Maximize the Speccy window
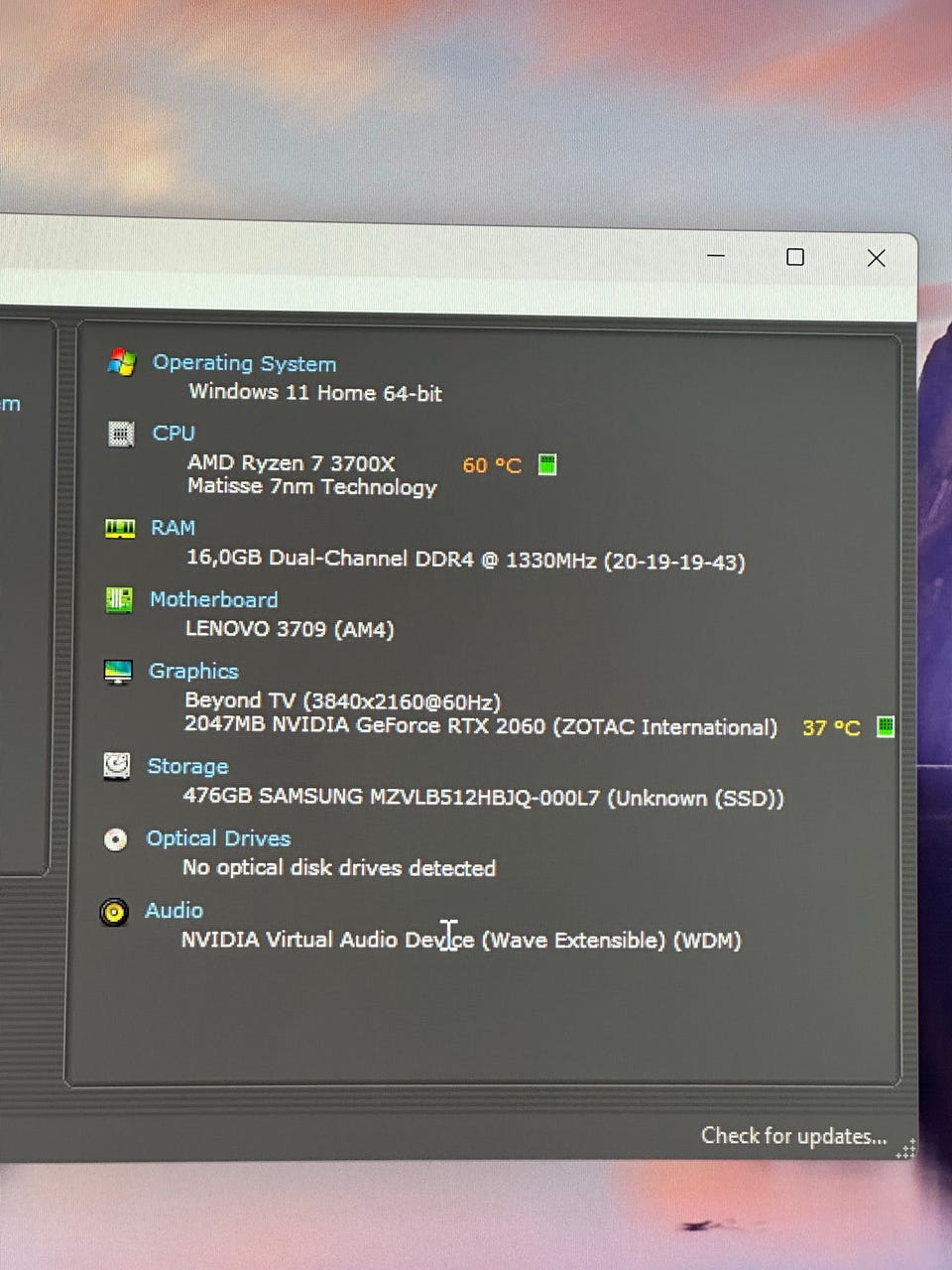This screenshot has width=952, height=1270. 795,257
